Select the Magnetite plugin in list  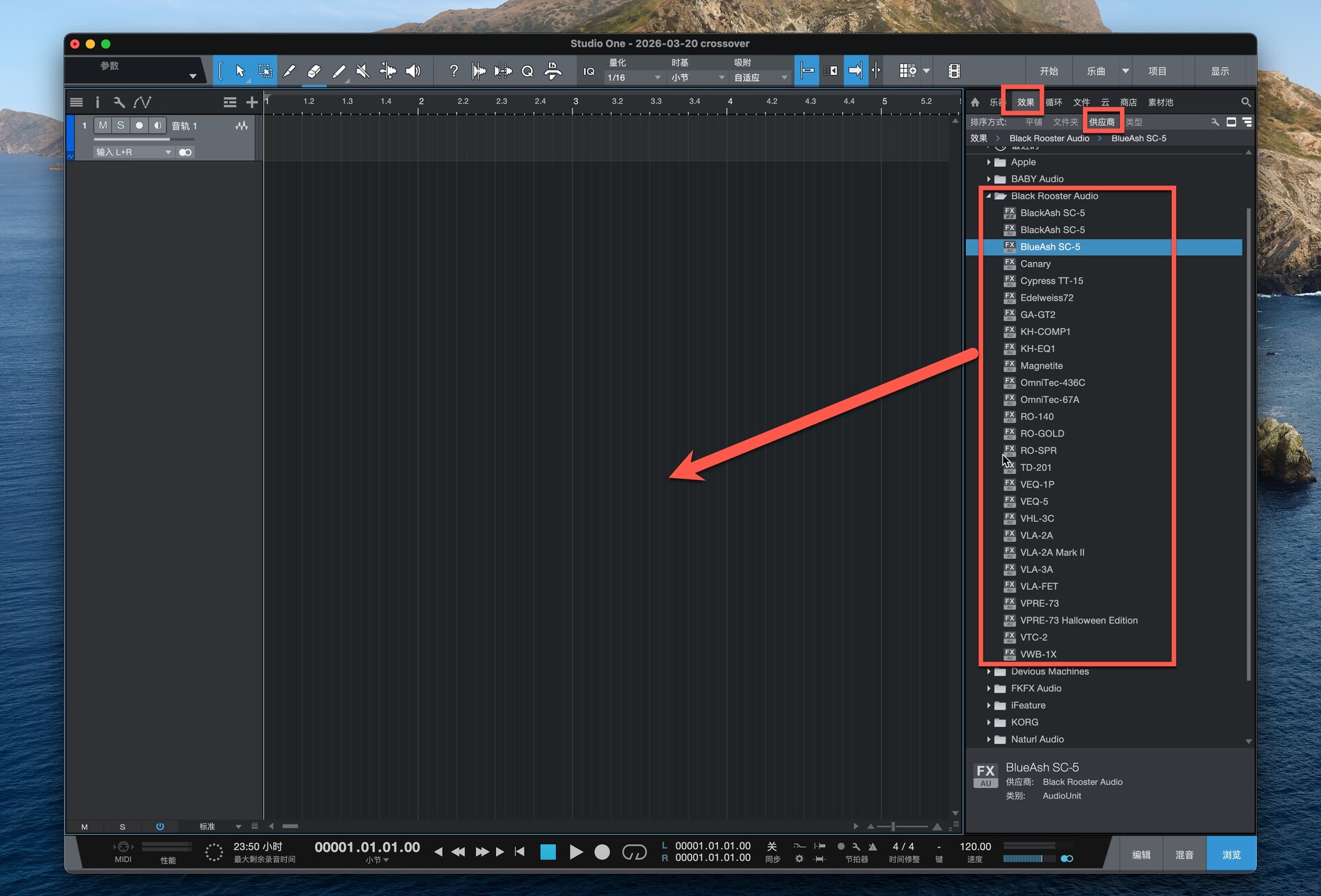1041,366
